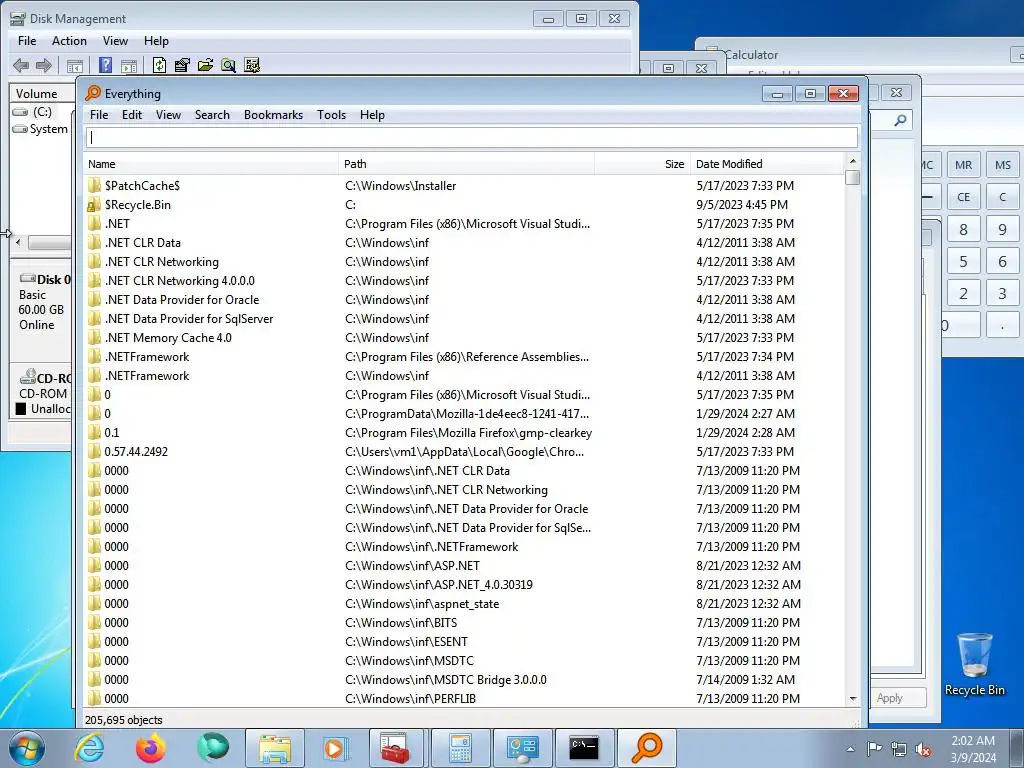Select the .NET CLR Data folder row
This screenshot has width=1024, height=768.
point(464,243)
